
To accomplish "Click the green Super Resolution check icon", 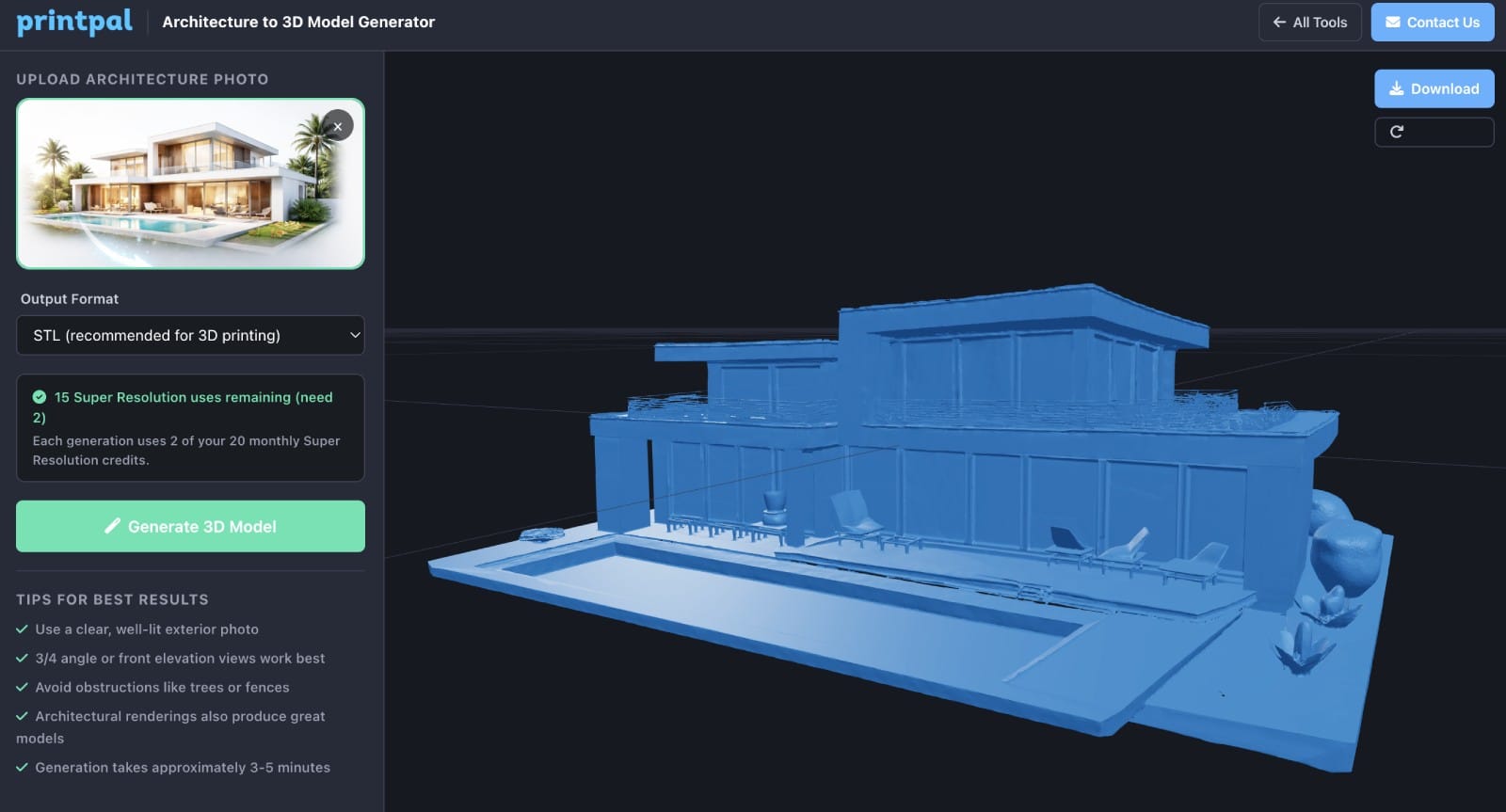I will pyautogui.click(x=40, y=397).
